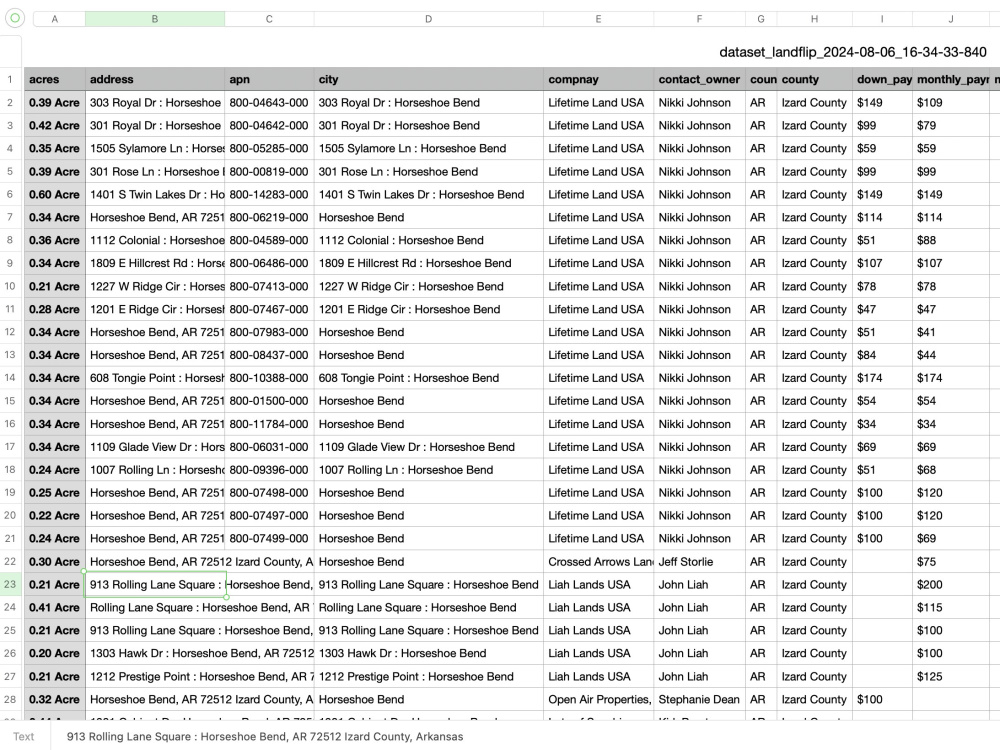The width and height of the screenshot is (1000, 750).
Task: Select monthly payment cell $200
Action: 951,585
